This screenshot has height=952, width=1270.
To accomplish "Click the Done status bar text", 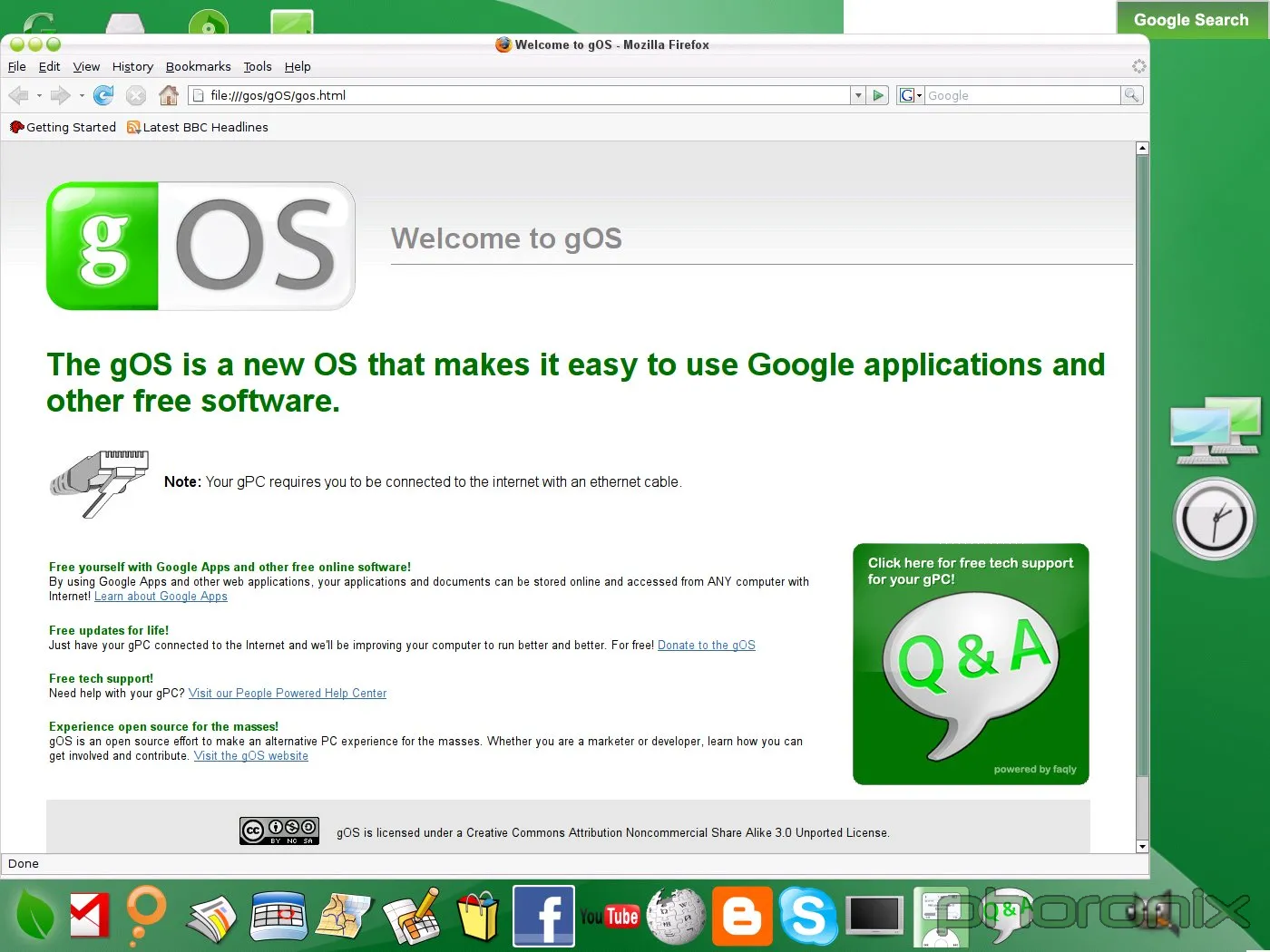I will (24, 864).
